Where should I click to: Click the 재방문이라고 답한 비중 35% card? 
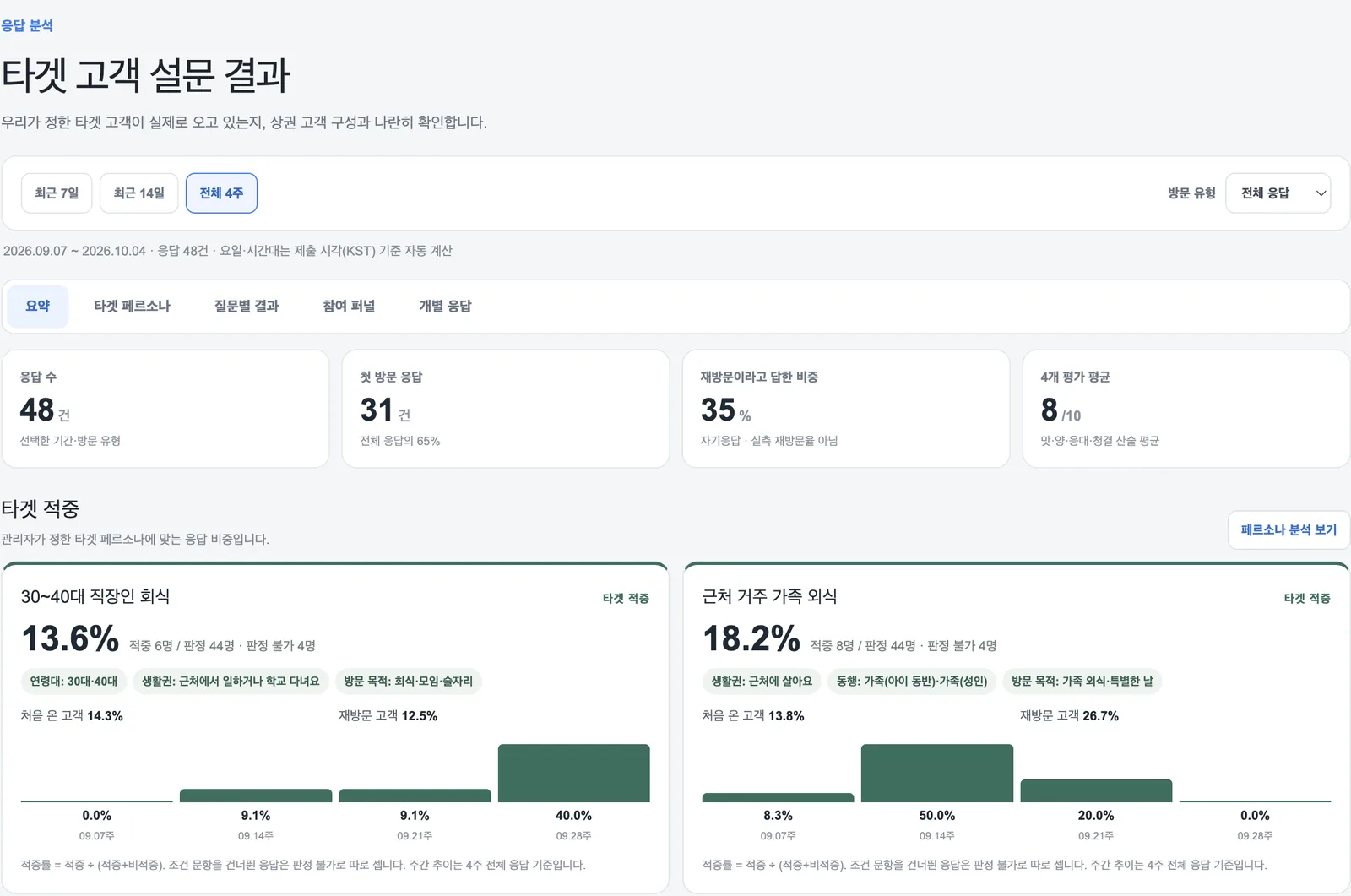(x=846, y=409)
